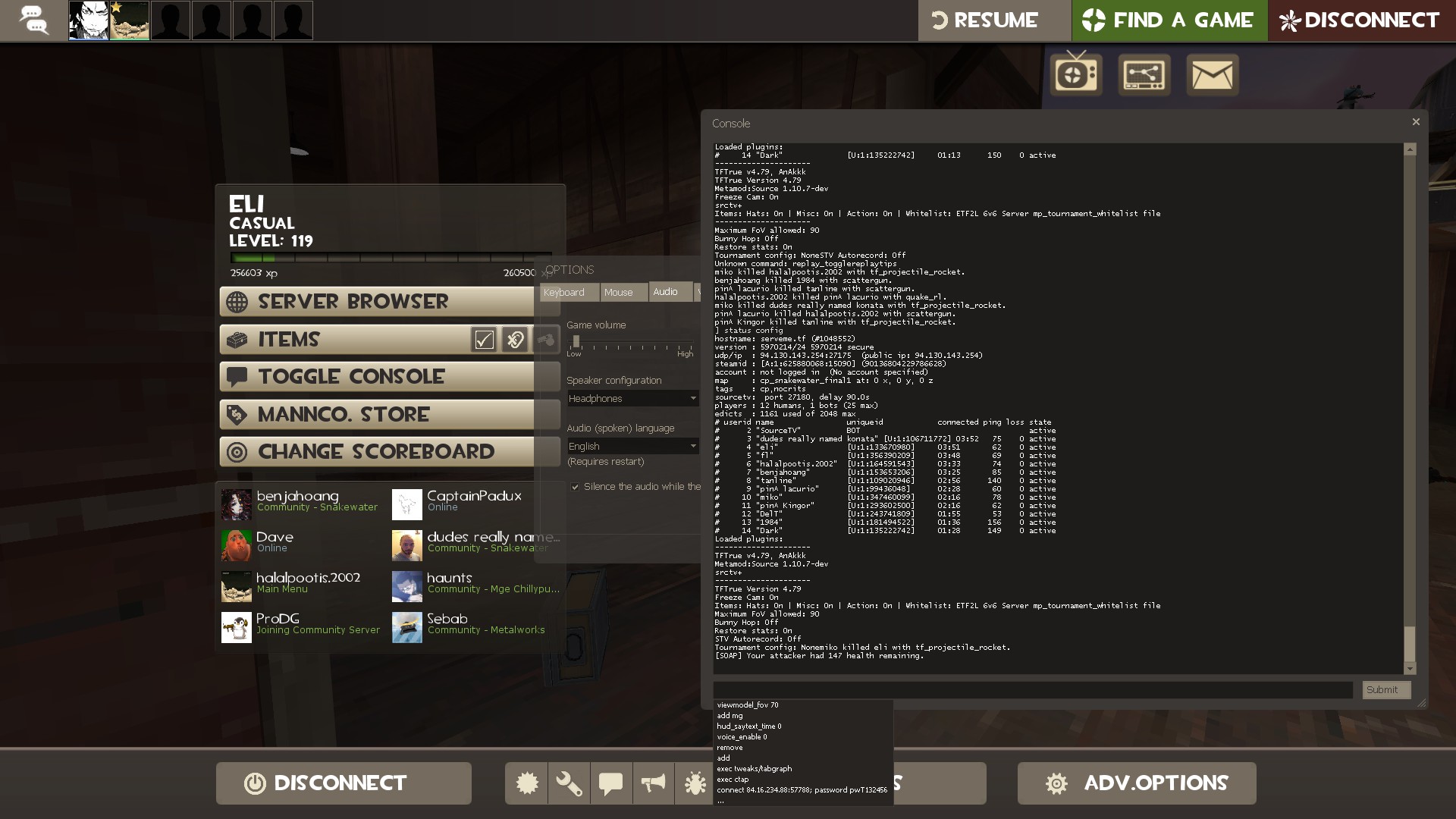
Task: Click the Items toolbox icon
Action: (x=237, y=340)
